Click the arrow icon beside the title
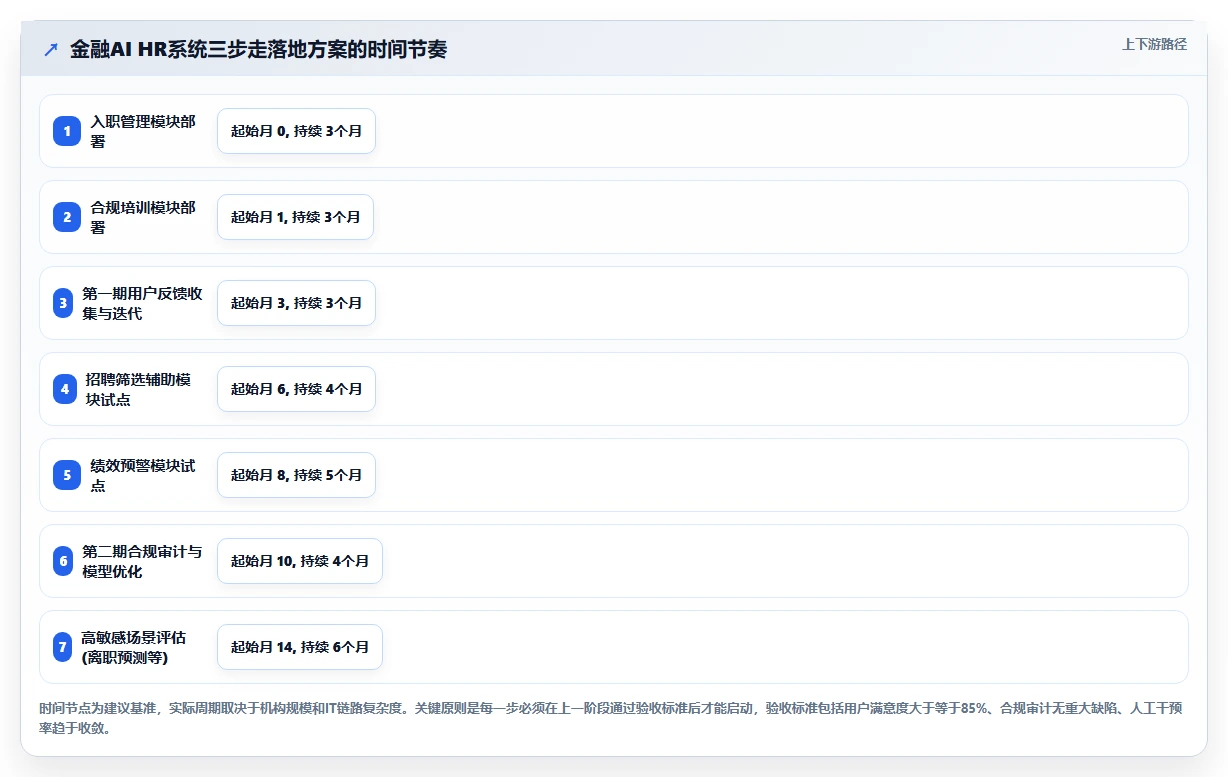 (x=51, y=50)
